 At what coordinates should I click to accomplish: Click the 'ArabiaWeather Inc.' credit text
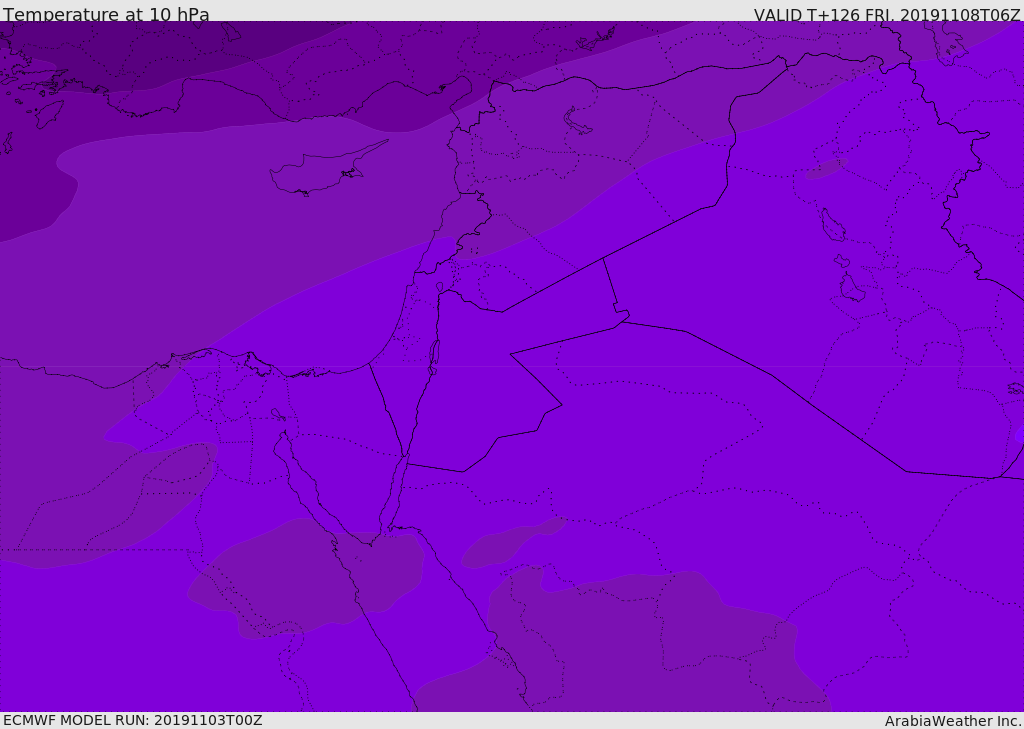(954, 721)
